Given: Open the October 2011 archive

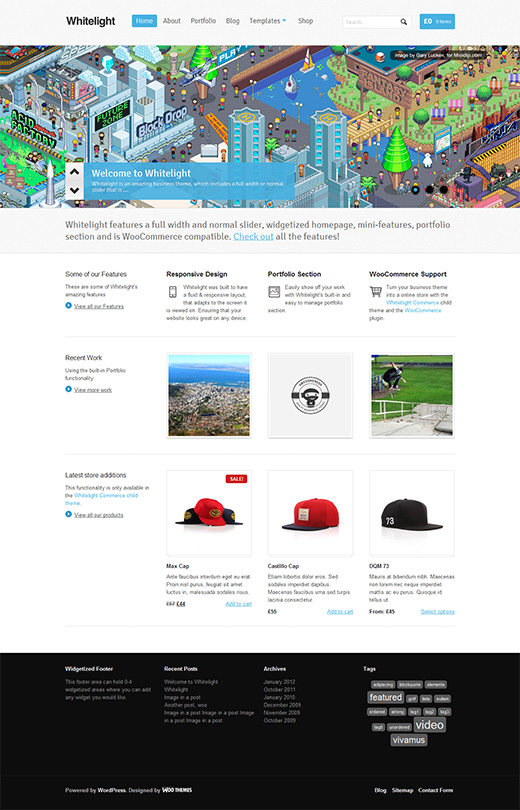Looking at the screenshot, I should point(279,690).
